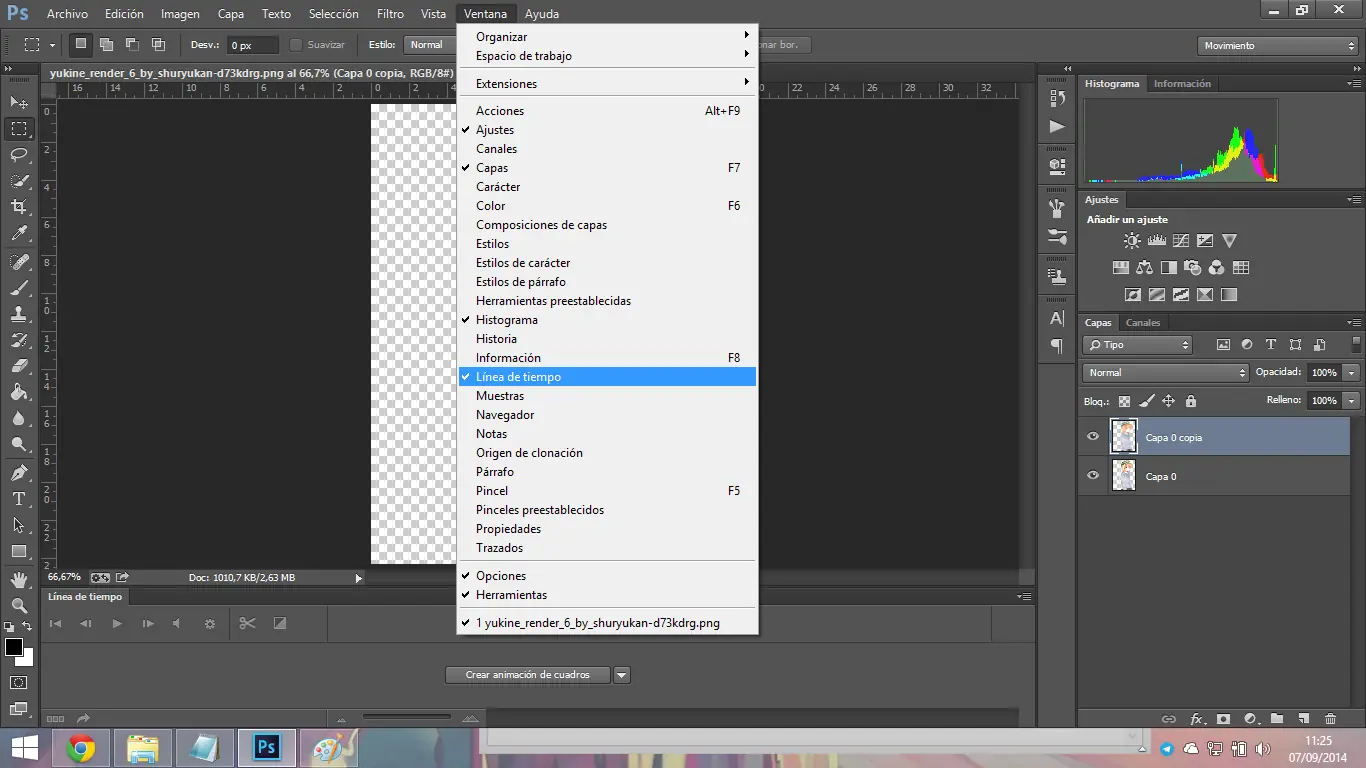This screenshot has height=768, width=1366.
Task: Select the Pen tool
Action: pos(19,473)
